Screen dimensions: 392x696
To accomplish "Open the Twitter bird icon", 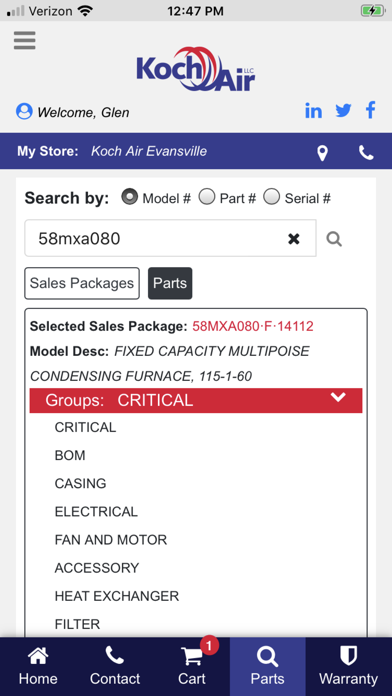I will click(343, 110).
